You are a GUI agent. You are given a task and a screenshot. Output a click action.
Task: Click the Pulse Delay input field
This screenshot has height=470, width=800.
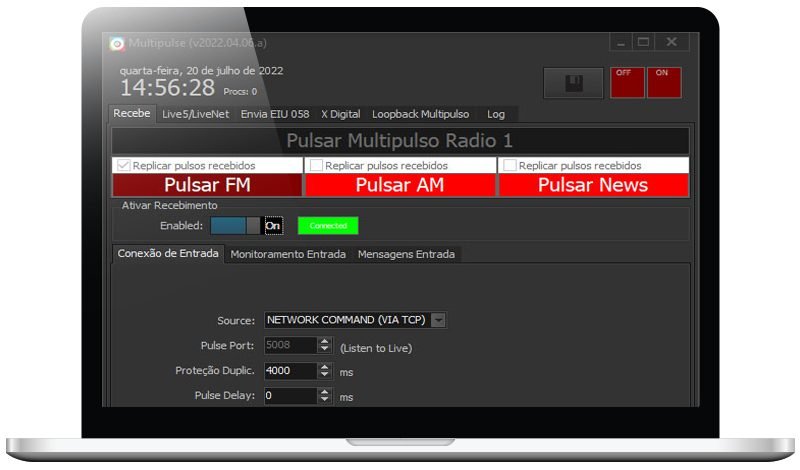tap(291, 395)
